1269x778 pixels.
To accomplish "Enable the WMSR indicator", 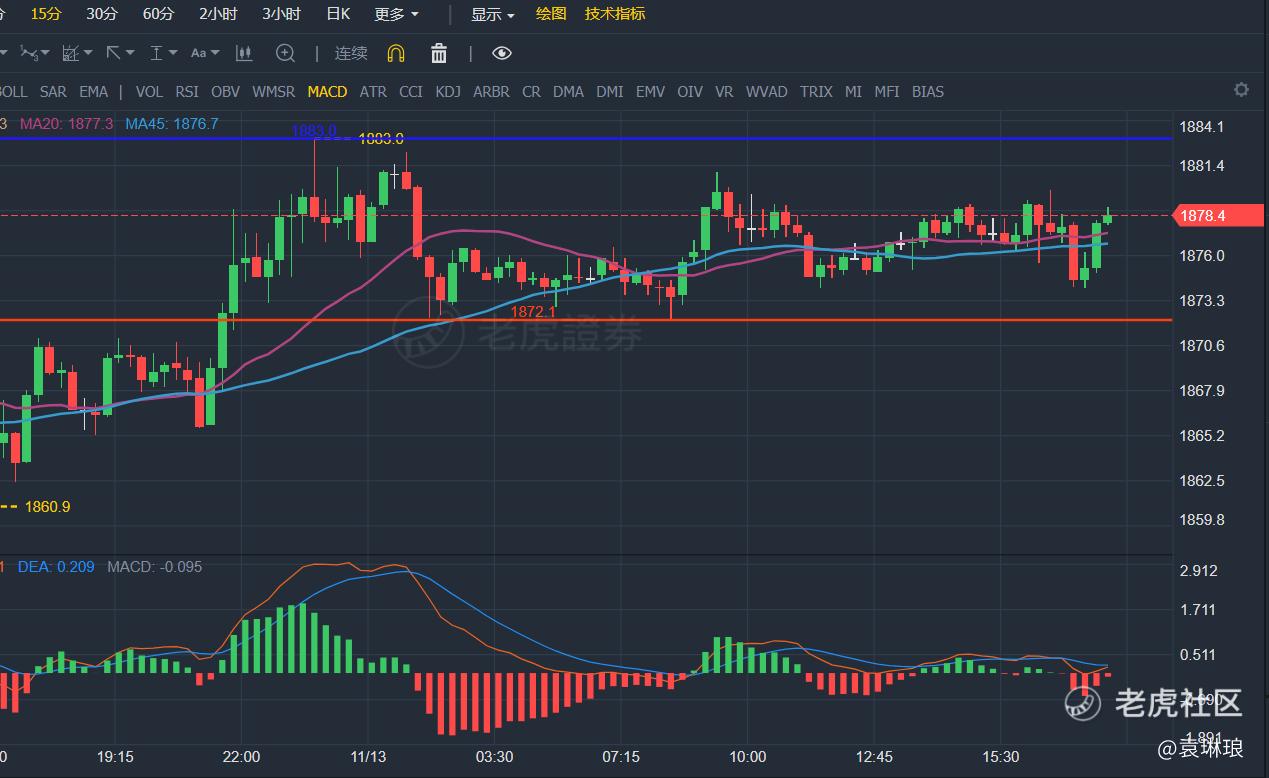I will click(x=273, y=91).
